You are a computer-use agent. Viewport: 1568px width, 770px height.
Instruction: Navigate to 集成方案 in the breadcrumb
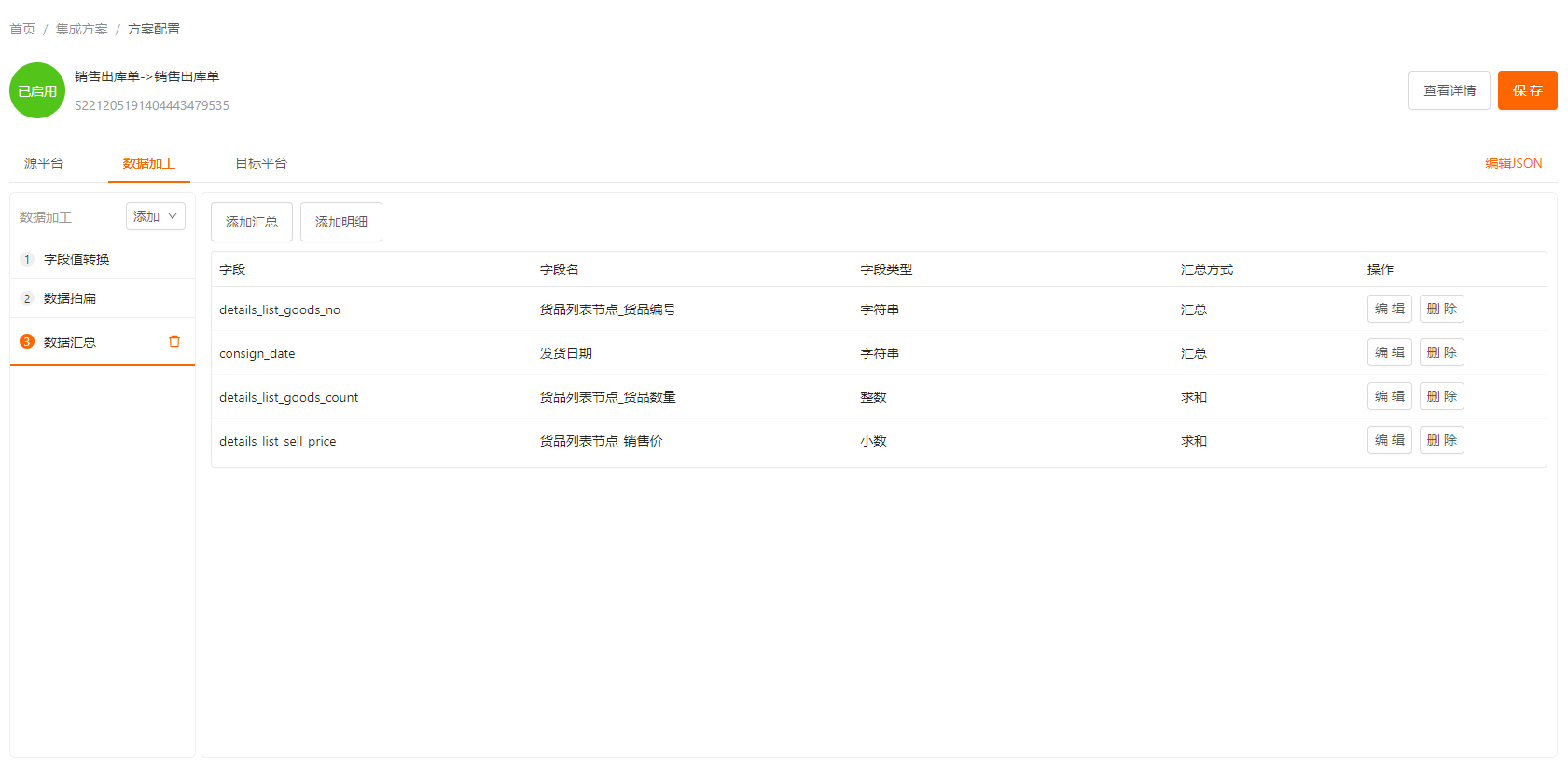82,30
